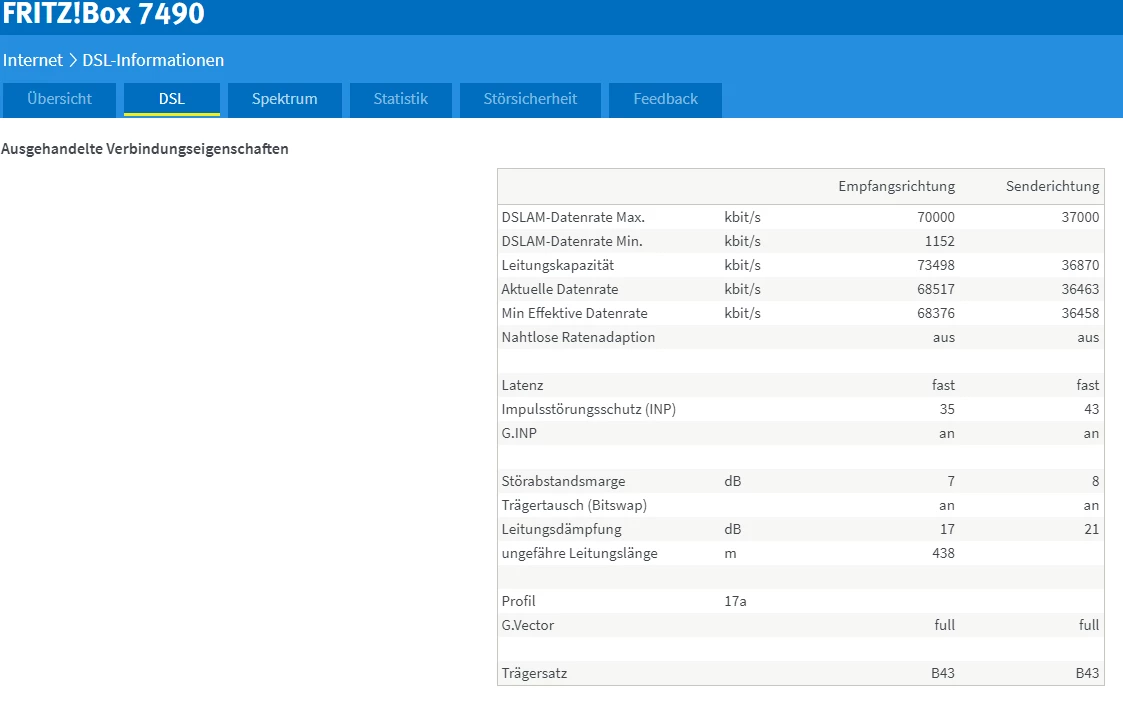Click the Ausgehandelte Verbindungseigenschaften heading
The image size is (1123, 714).
(145, 149)
